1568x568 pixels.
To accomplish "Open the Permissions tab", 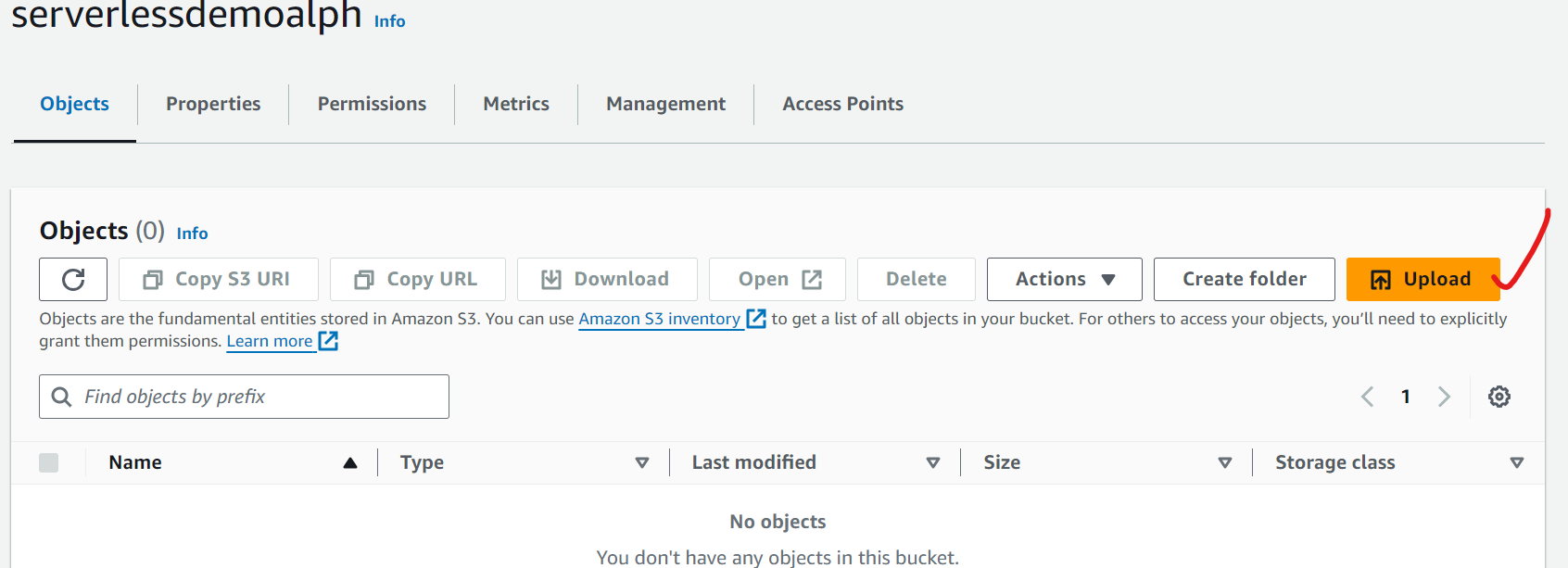I will tap(372, 104).
